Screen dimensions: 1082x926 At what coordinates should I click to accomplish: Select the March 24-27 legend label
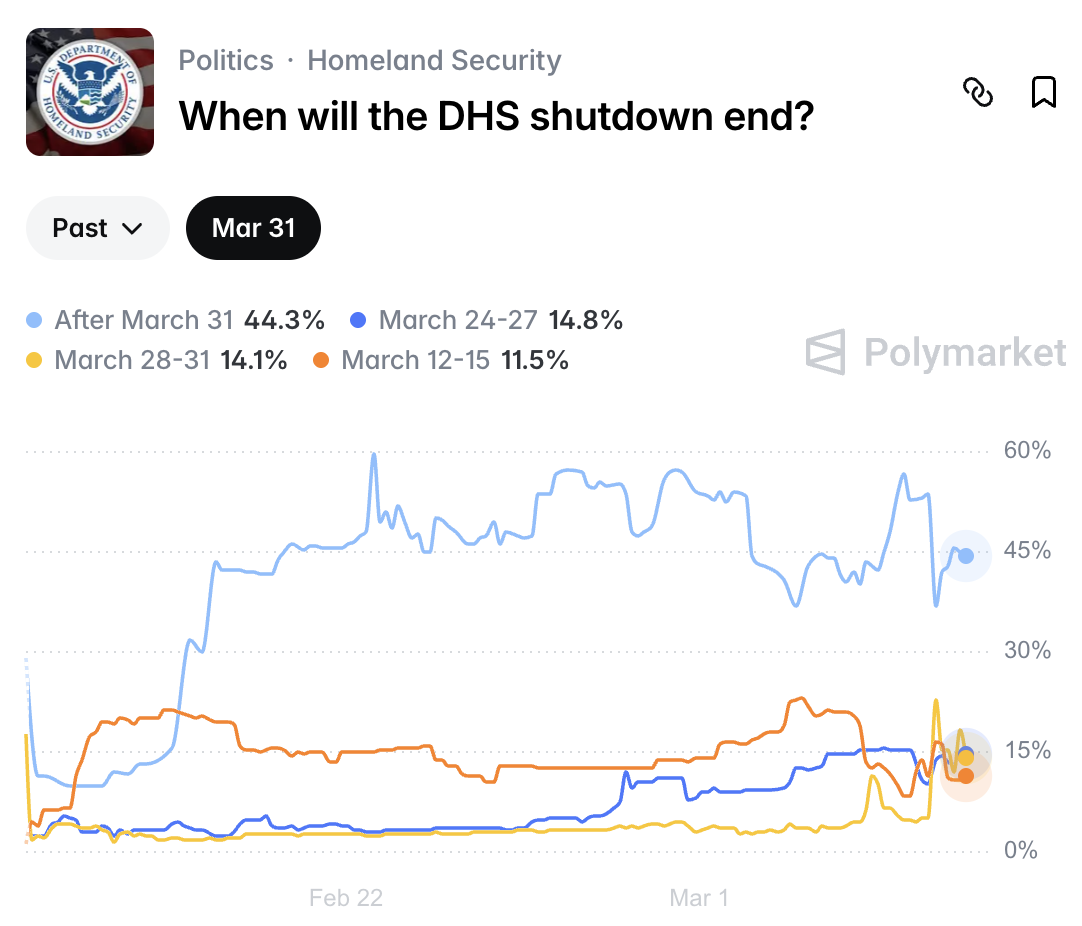point(459,321)
